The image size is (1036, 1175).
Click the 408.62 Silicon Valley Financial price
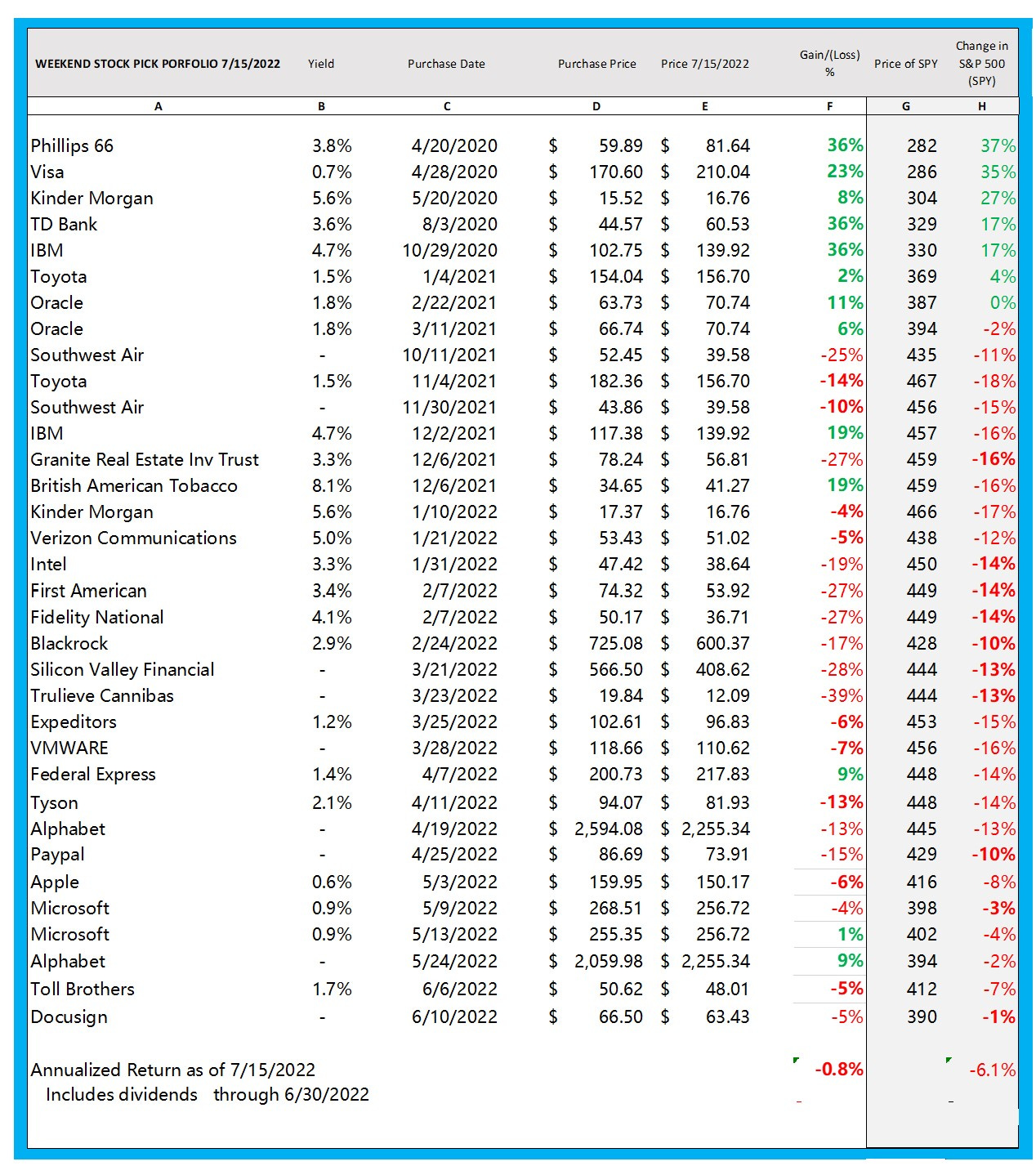723,669
